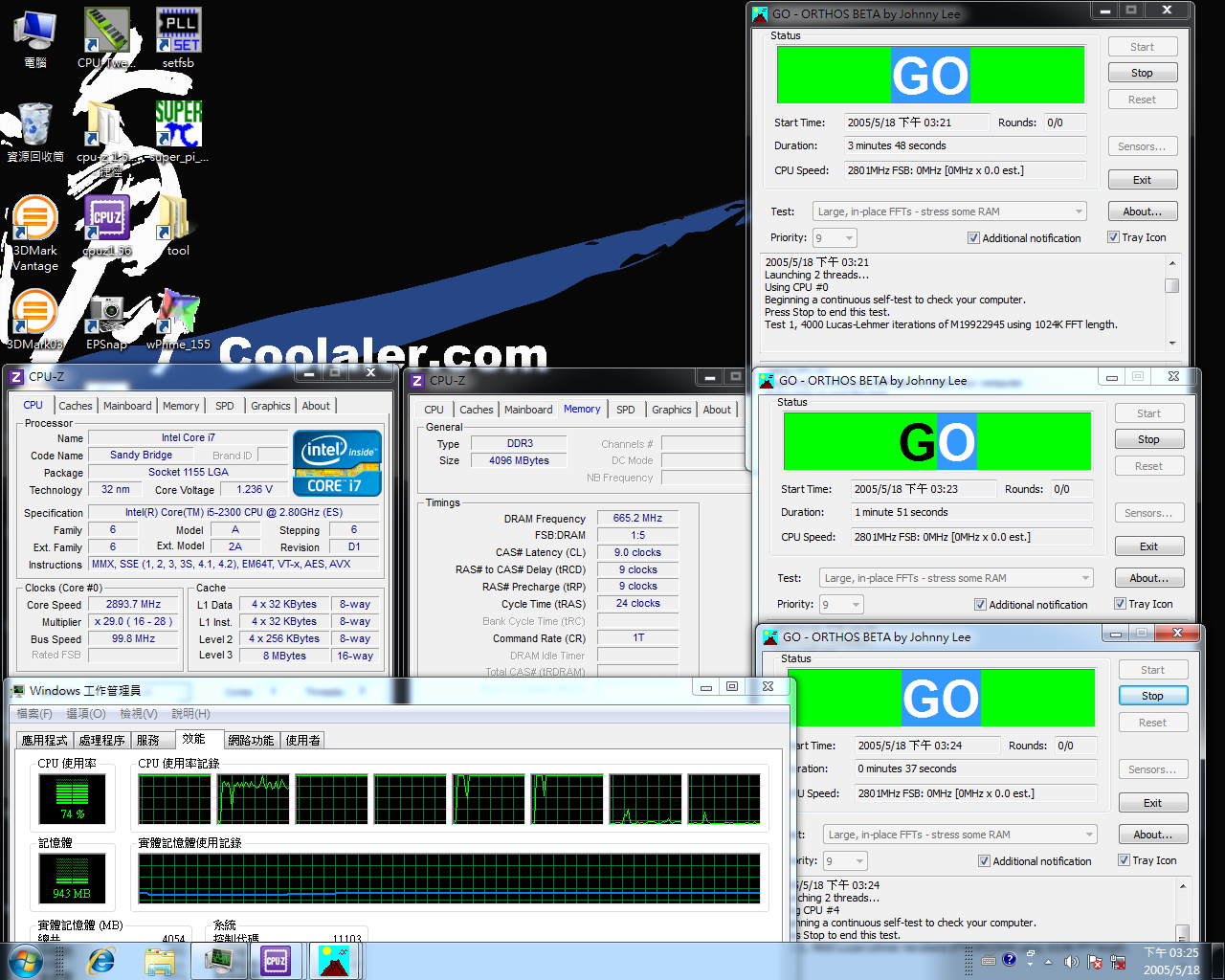Expand Test dropdown in ORTHOS started 03:23
1225x980 pixels.
coord(1085,578)
